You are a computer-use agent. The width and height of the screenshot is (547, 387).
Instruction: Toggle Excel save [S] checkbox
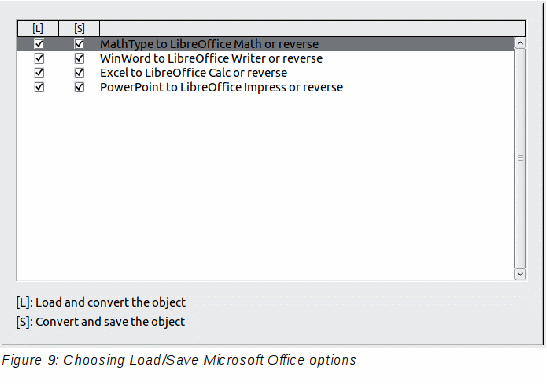click(79, 73)
